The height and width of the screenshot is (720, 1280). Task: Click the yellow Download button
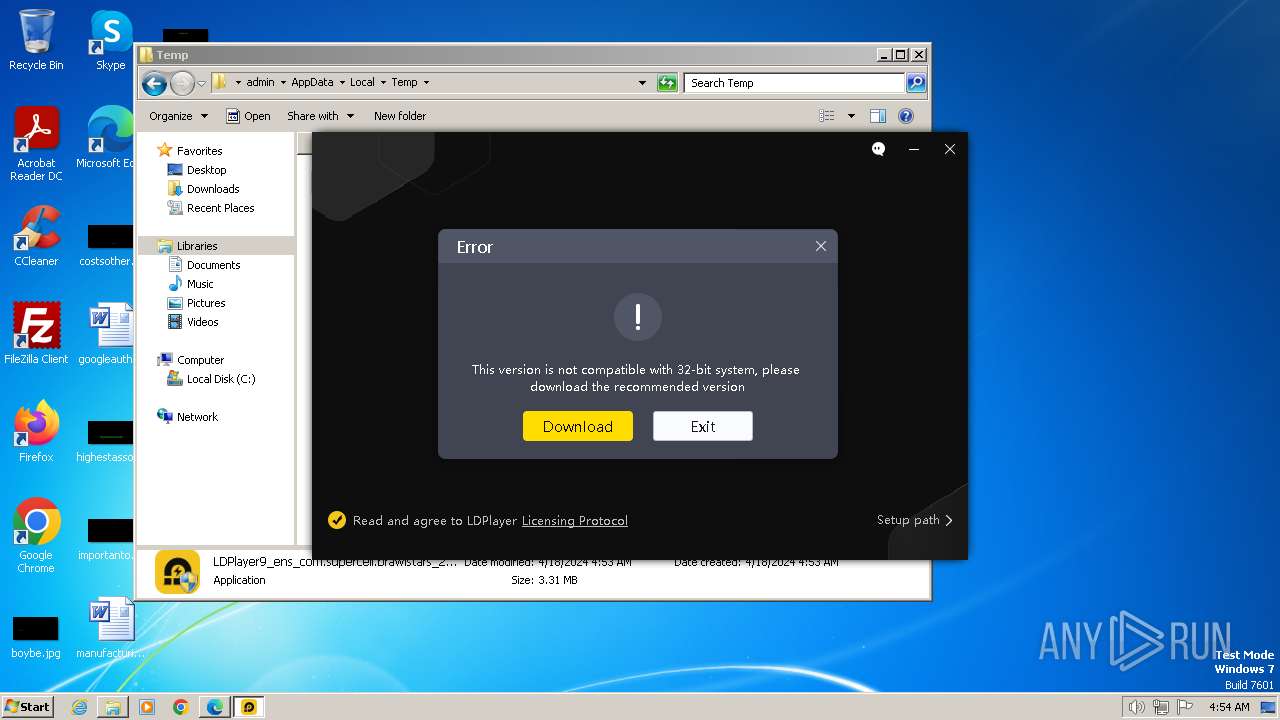point(577,426)
